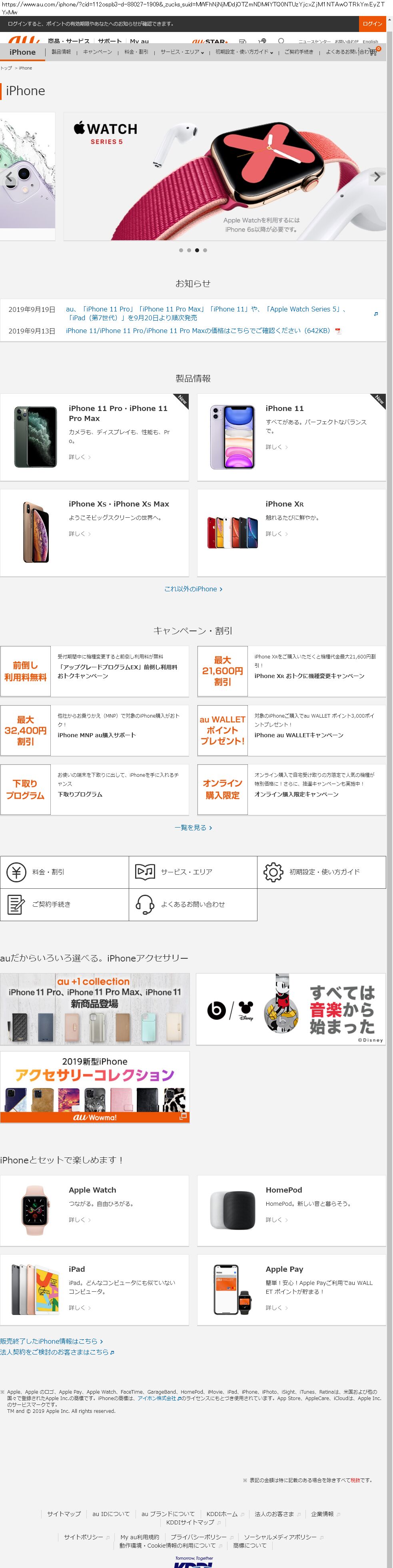The width and height of the screenshot is (393, 1568).
Task: Click the map book icon for サービス・エリア
Action: (x=145, y=872)
